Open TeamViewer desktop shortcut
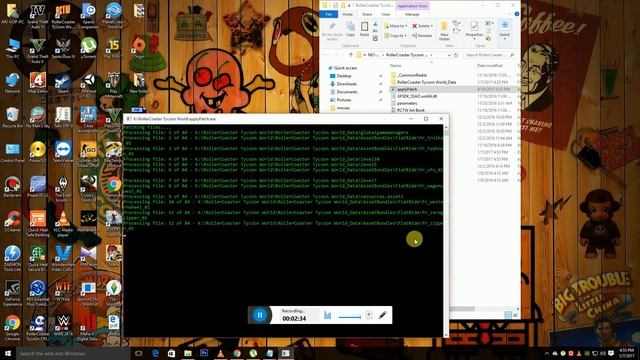This screenshot has height=360, width=640. [x=63, y=152]
